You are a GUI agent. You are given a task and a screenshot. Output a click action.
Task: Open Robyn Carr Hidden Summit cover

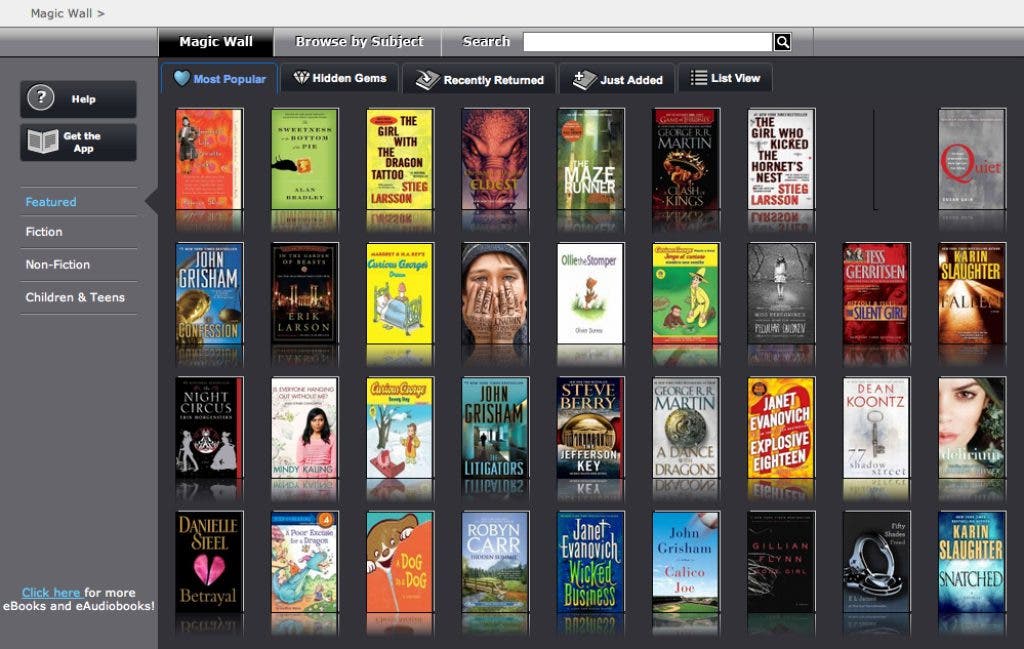pos(495,562)
